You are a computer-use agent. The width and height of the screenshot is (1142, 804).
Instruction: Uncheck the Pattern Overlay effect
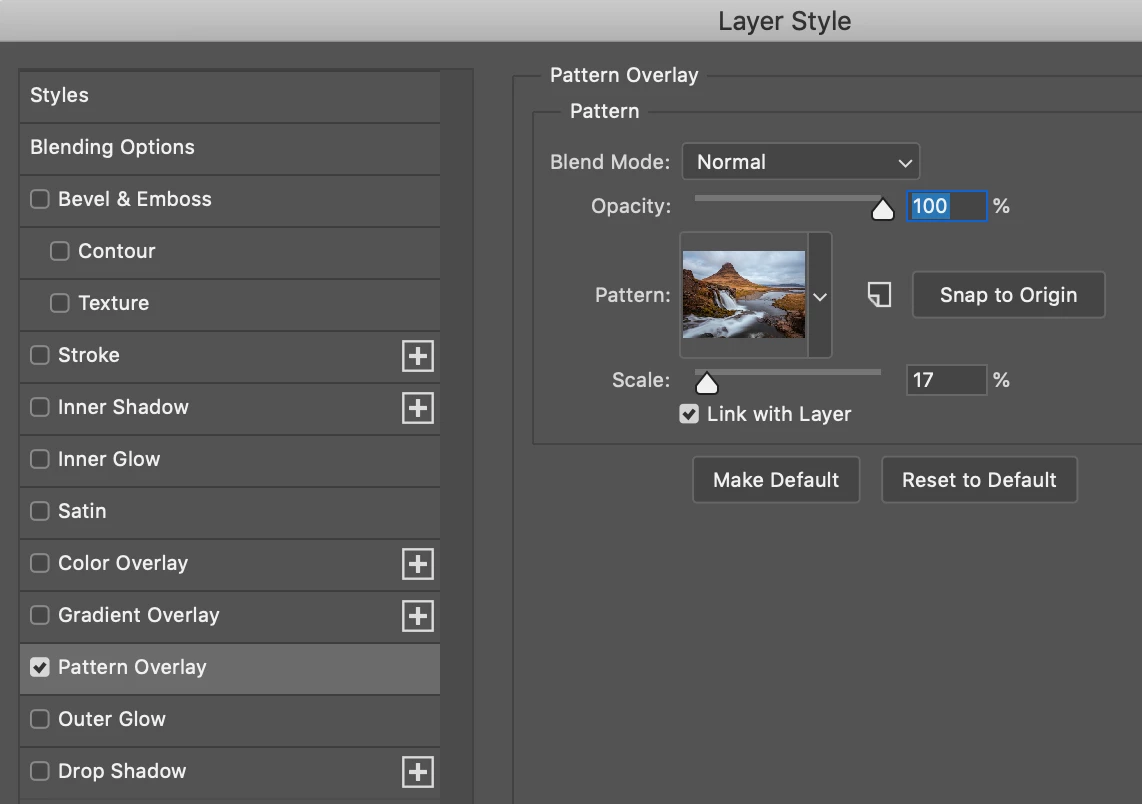tap(40, 667)
